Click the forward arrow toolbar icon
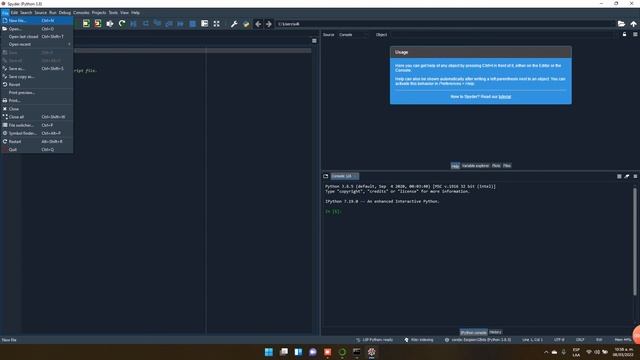640x360 pixels. [269, 24]
